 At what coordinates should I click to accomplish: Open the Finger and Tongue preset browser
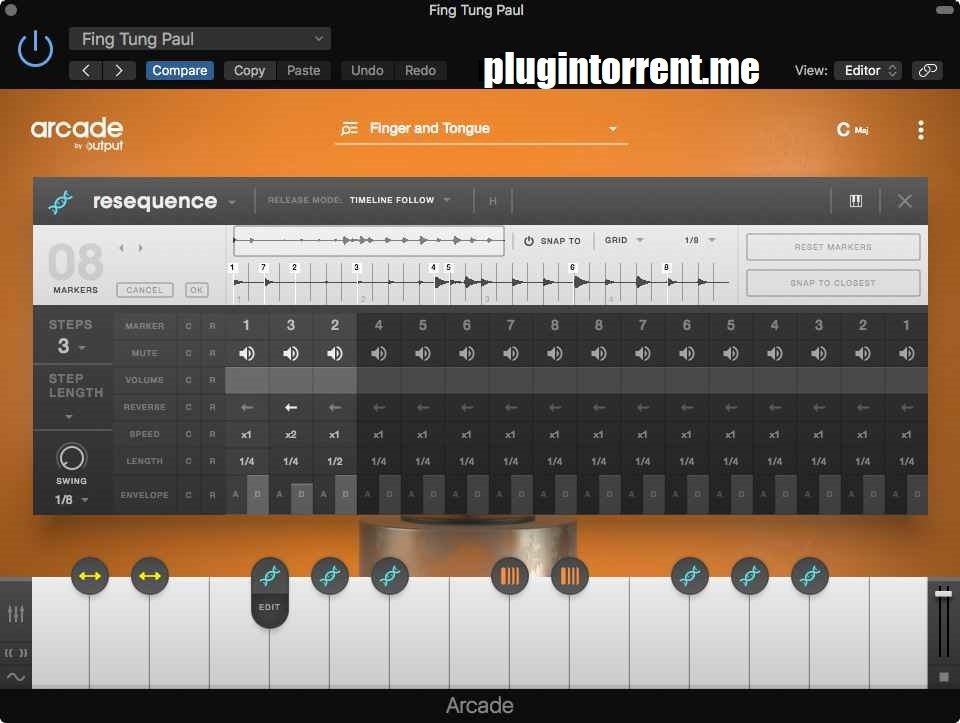coord(481,129)
